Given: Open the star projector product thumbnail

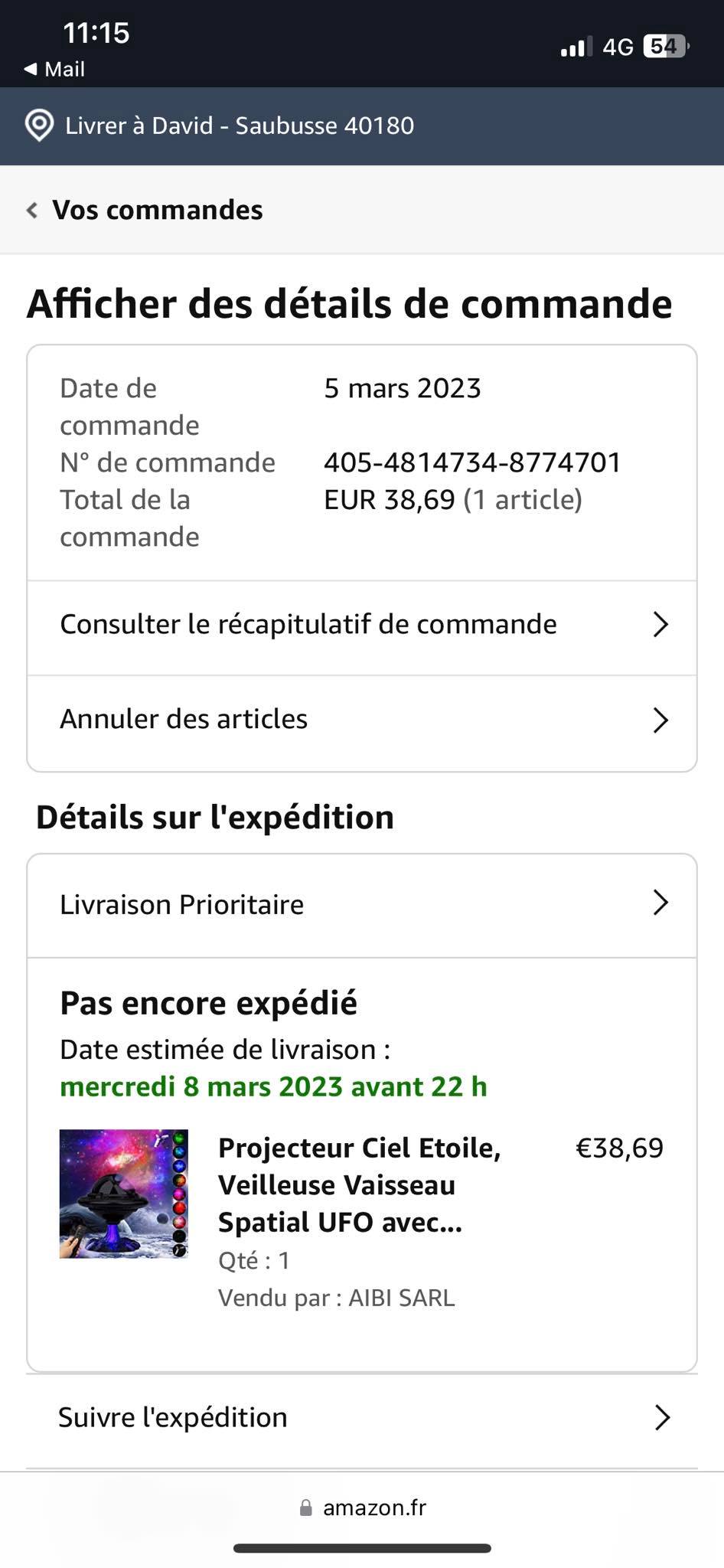Looking at the screenshot, I should click(124, 1194).
